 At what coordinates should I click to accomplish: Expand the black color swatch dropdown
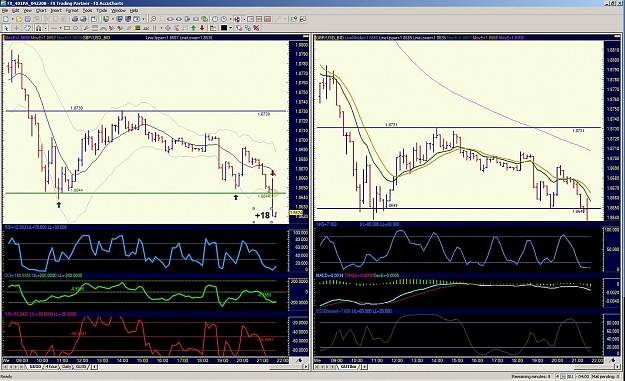pos(231,28)
